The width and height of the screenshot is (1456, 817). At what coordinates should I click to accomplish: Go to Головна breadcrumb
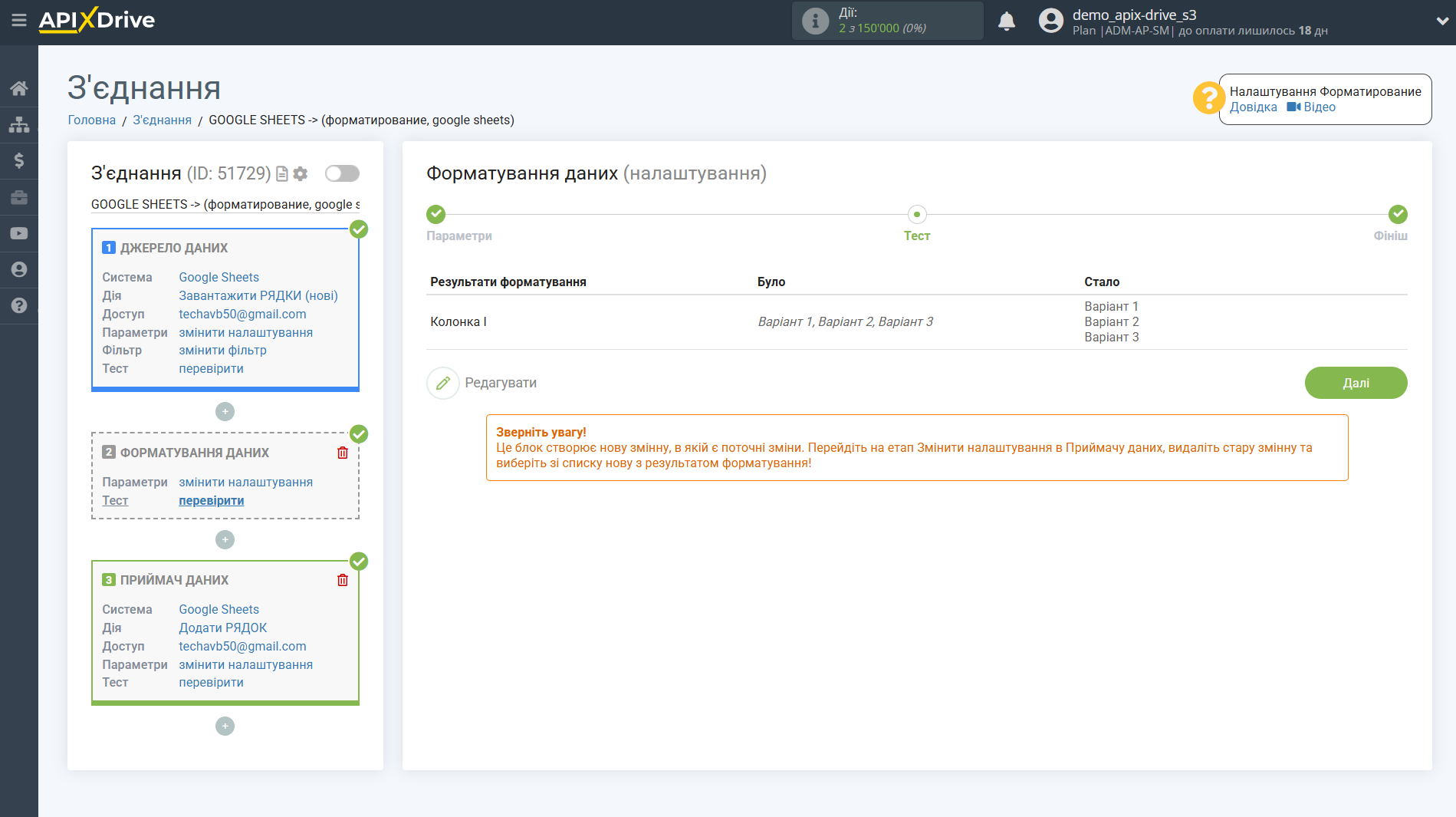[92, 120]
